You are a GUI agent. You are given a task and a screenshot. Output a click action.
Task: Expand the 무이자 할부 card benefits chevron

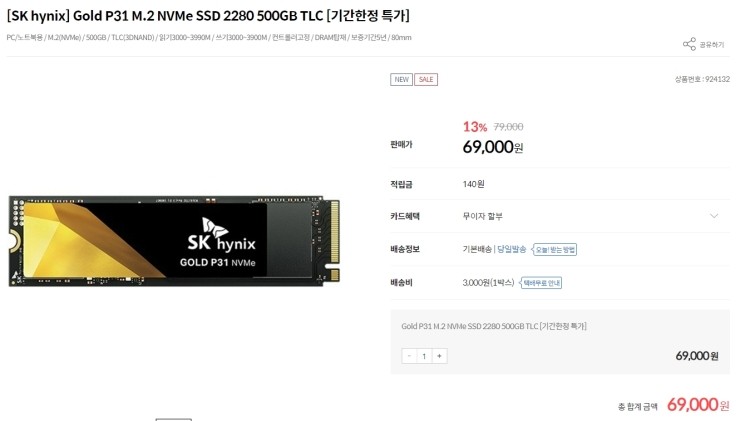[714, 216]
